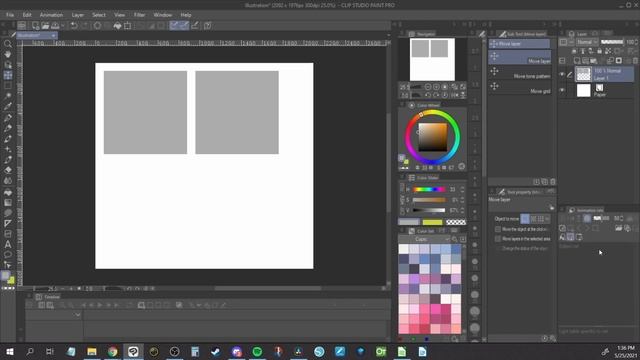
Task: Click Layer 1 thumbnail in Layer panel
Action: [583, 74]
